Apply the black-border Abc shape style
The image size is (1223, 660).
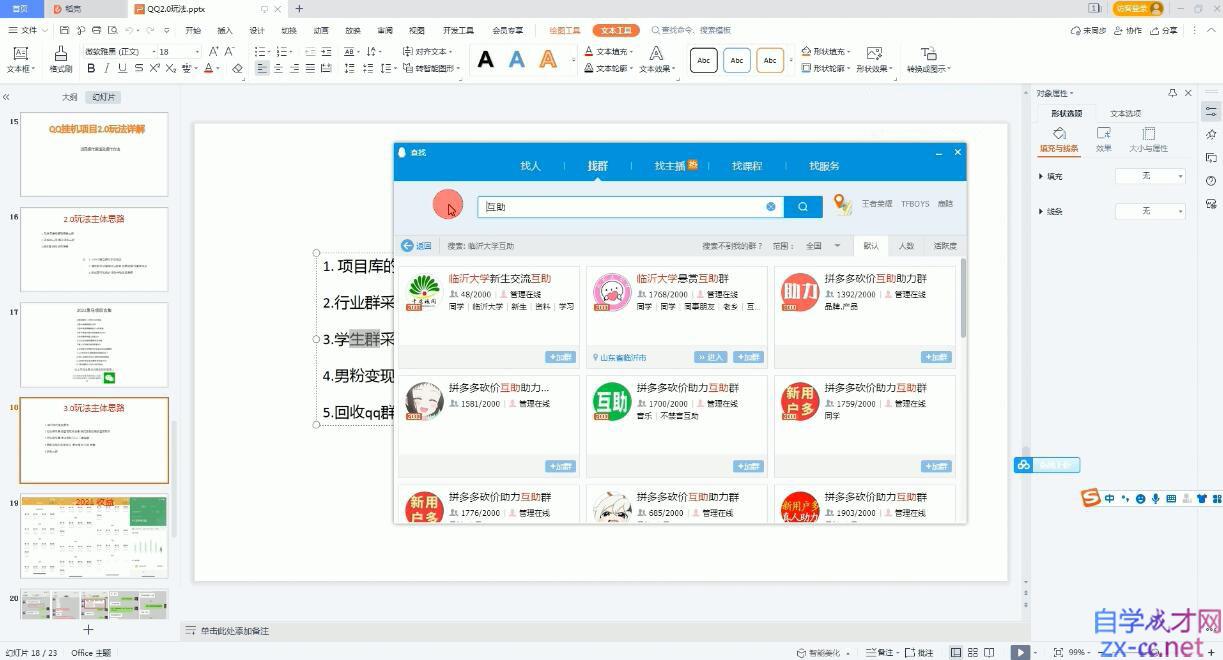(x=704, y=60)
